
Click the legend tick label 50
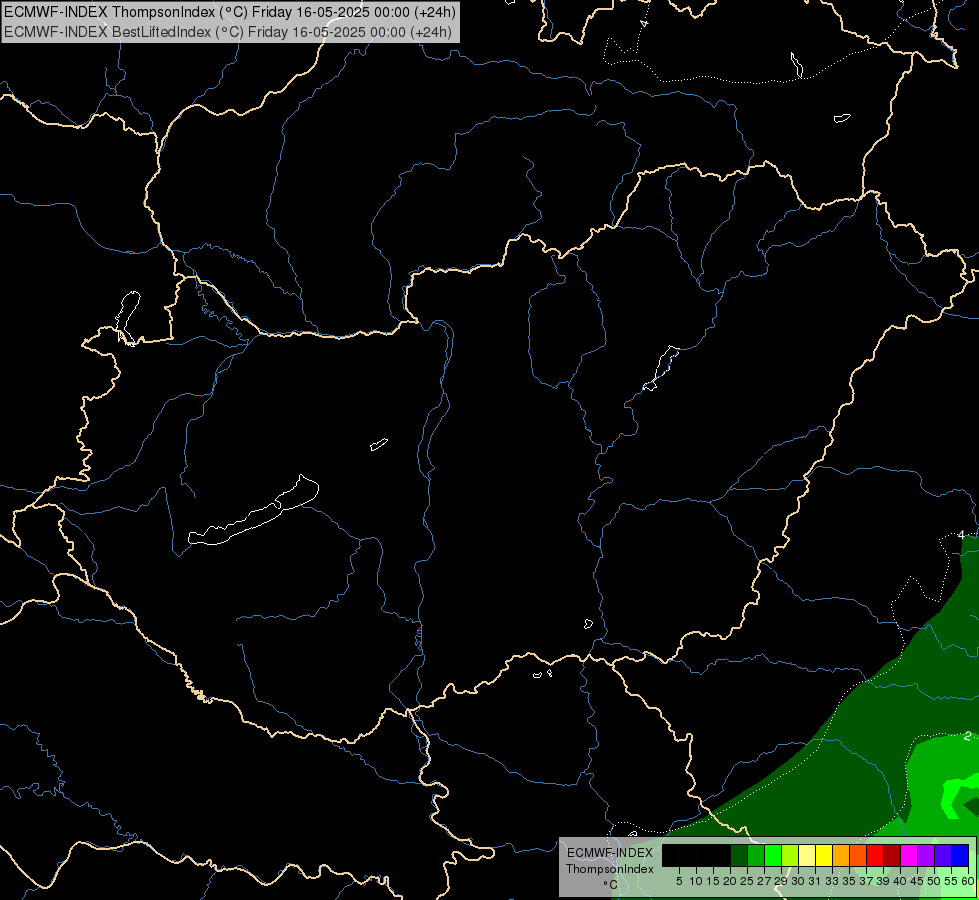point(933,881)
